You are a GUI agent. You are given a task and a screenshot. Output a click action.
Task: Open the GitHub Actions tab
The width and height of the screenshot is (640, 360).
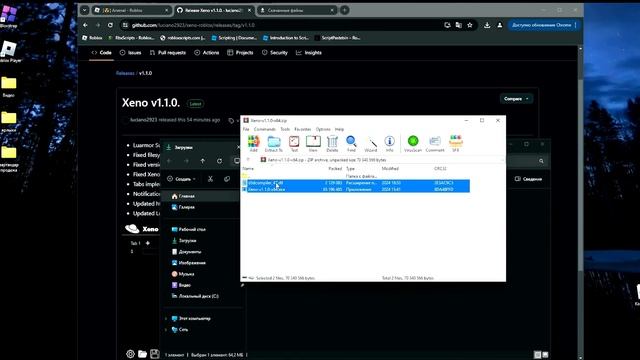click(207, 53)
